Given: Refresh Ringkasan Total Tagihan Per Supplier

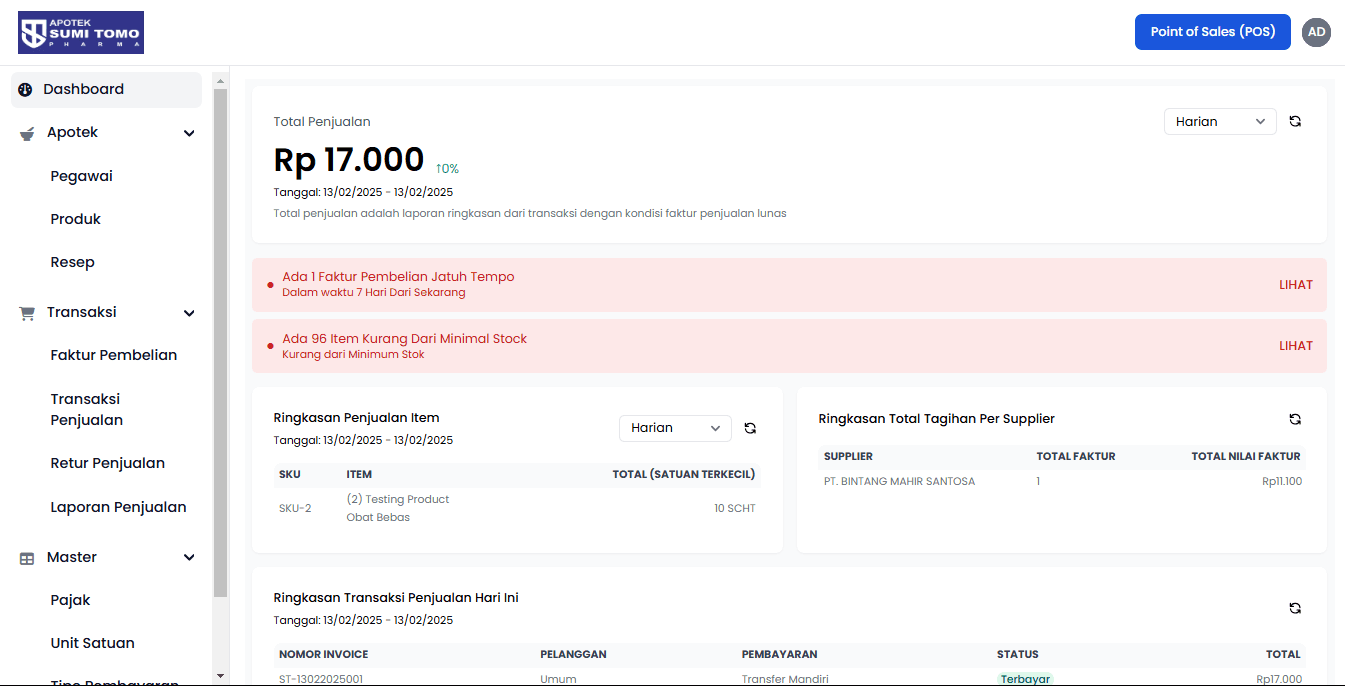Looking at the screenshot, I should [x=1295, y=419].
